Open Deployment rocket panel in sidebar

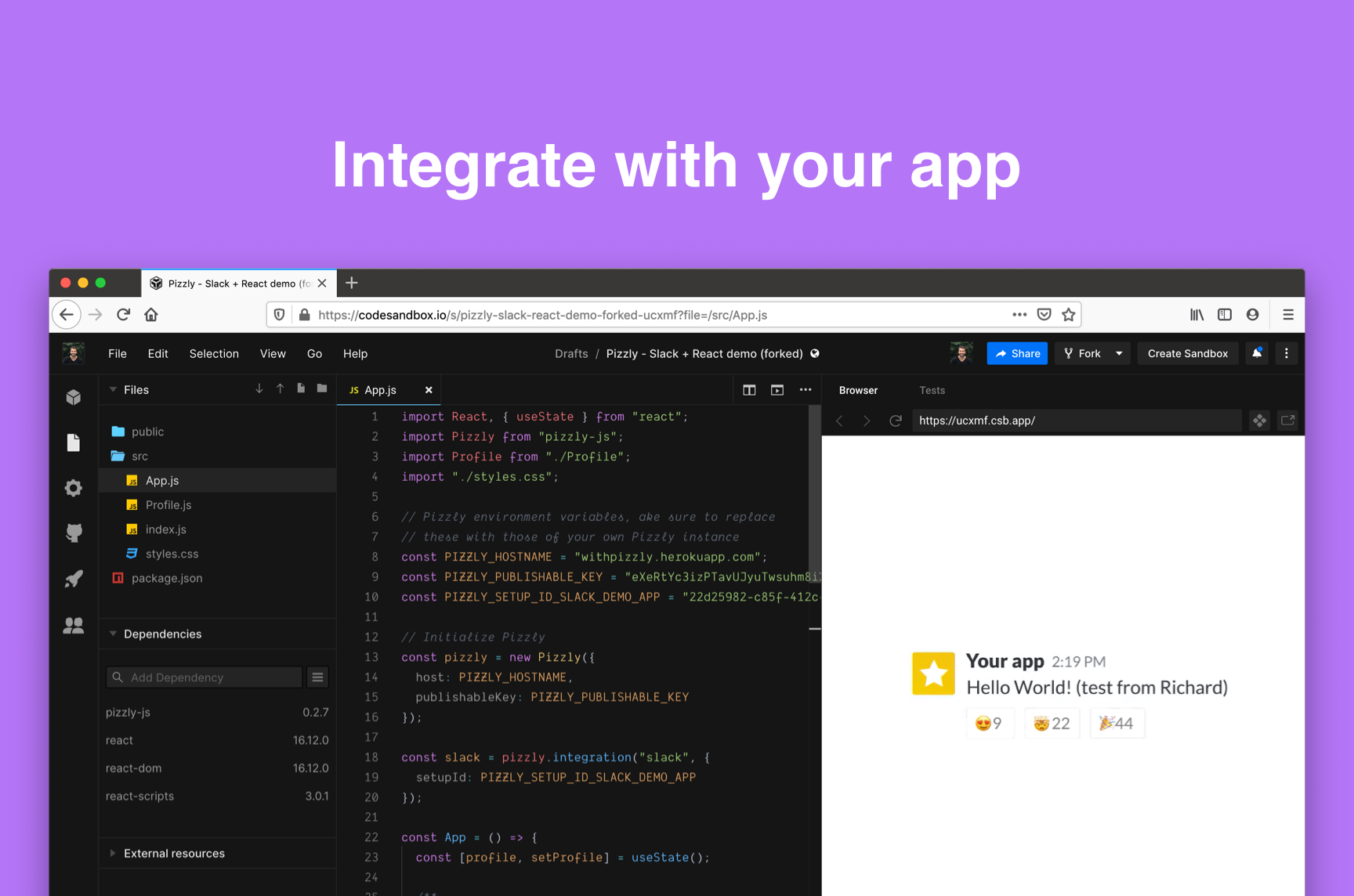[x=74, y=579]
